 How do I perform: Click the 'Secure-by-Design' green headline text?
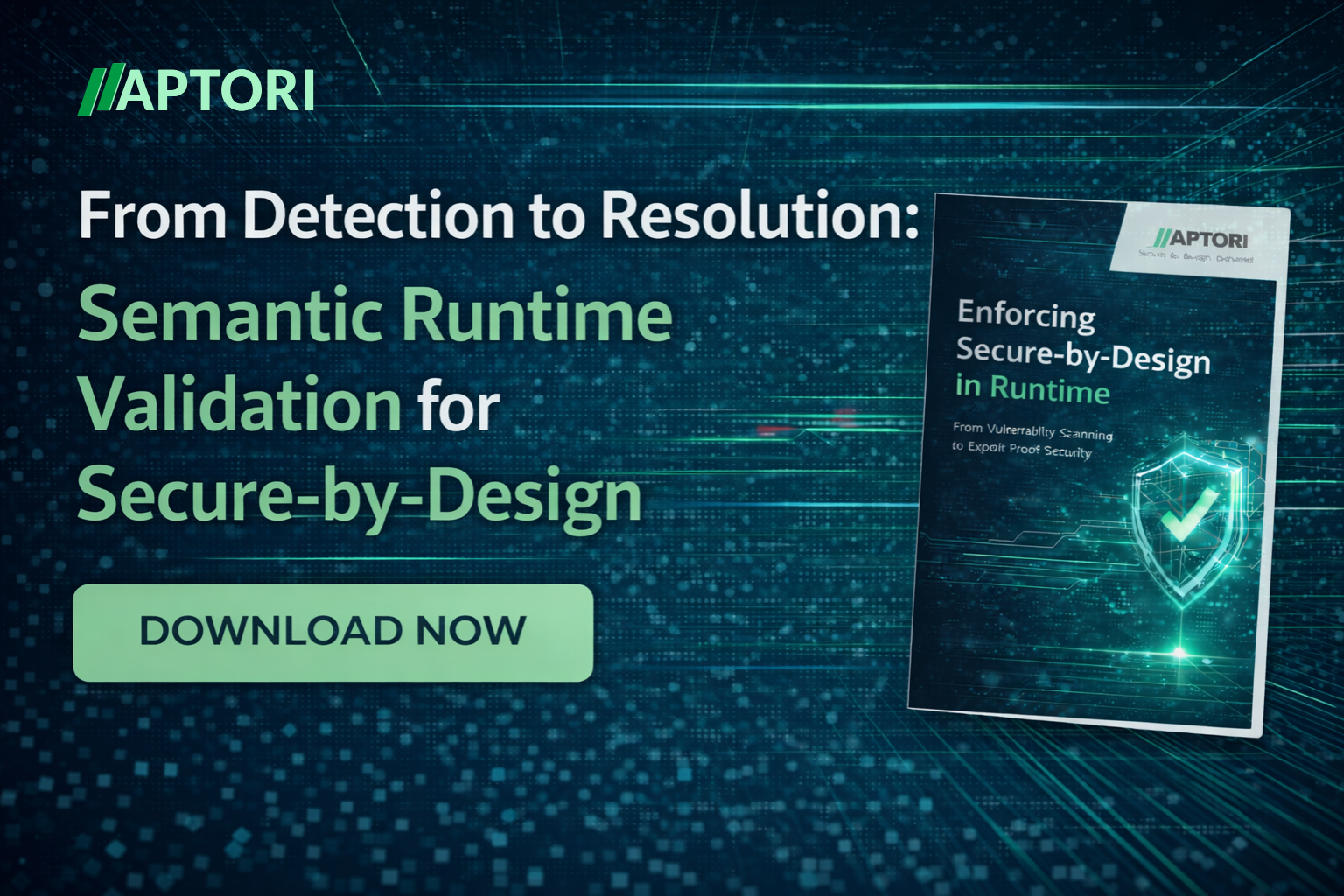tap(360, 496)
